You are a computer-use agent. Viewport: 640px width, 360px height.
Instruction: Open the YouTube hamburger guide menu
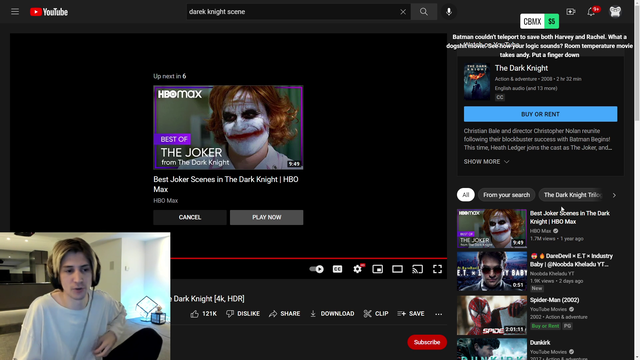(x=15, y=12)
